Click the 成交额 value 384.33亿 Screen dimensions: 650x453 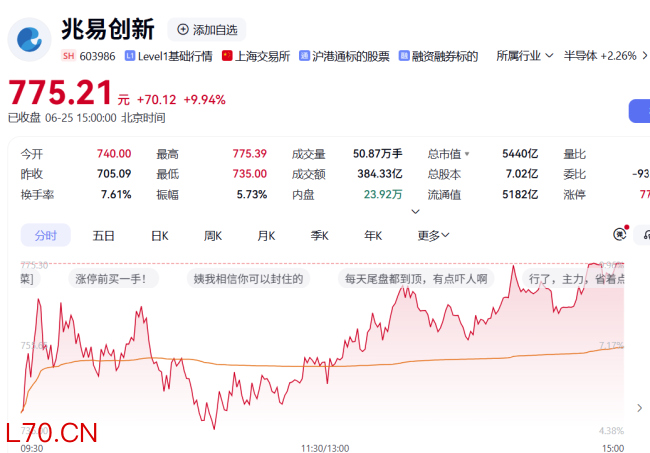[380, 174]
